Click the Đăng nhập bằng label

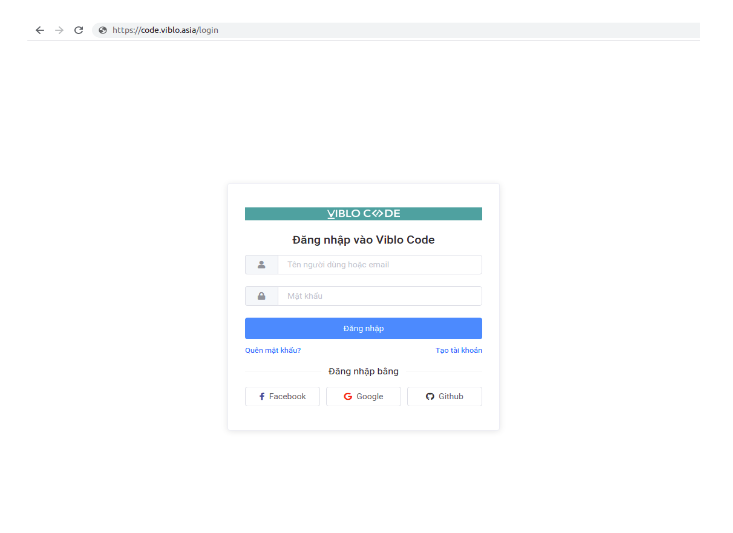[x=363, y=371]
